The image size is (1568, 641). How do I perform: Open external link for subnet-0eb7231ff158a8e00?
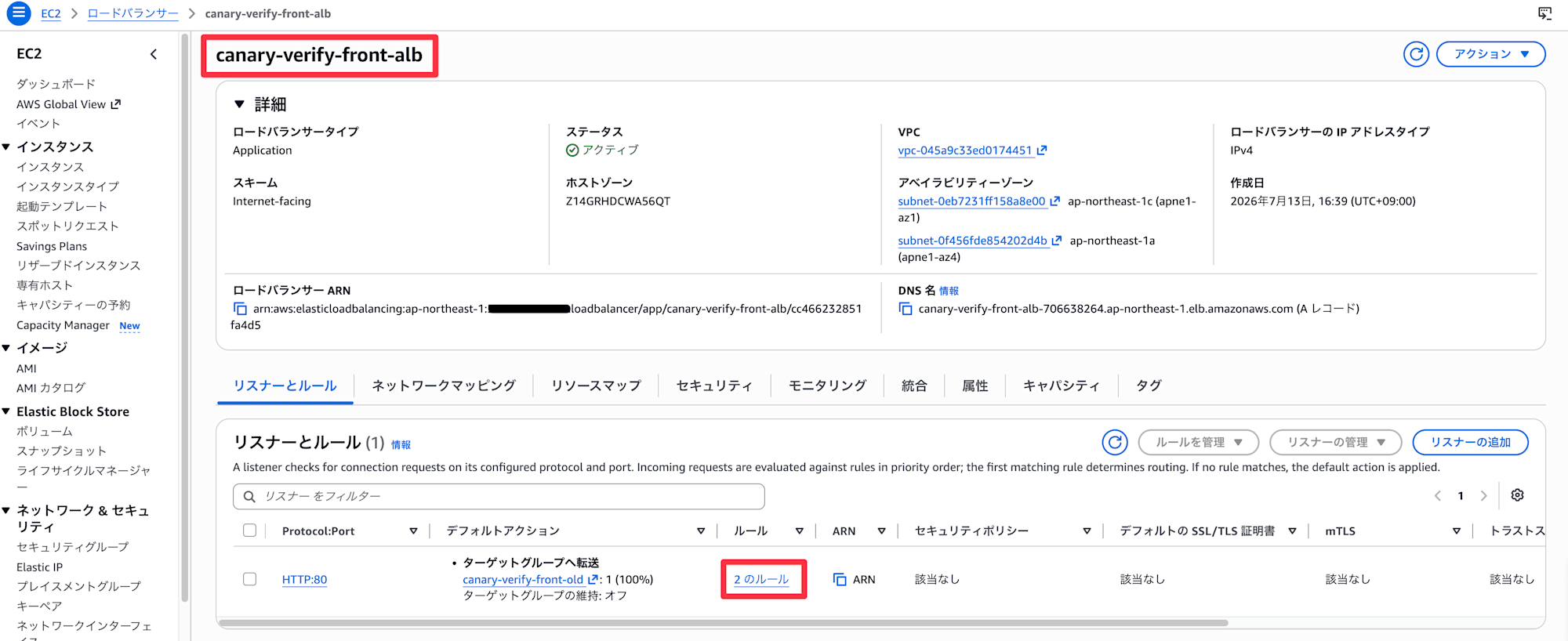click(x=1055, y=201)
